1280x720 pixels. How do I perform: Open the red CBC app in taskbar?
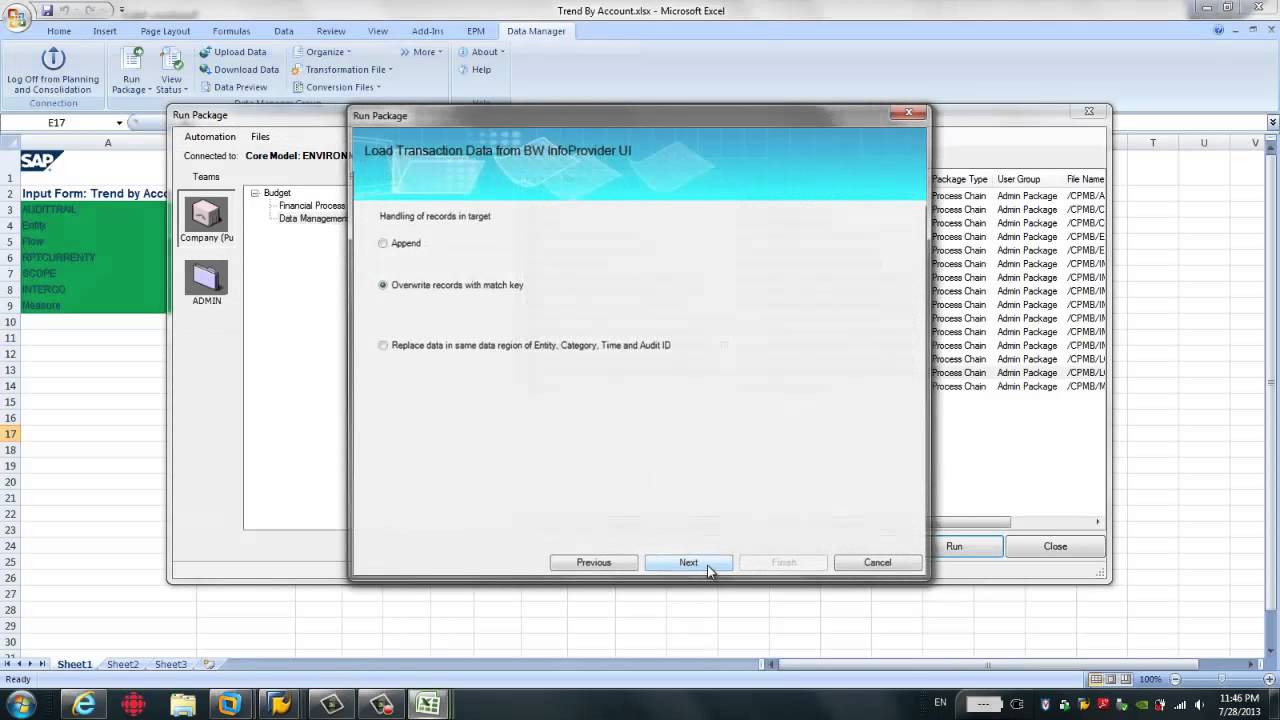pyautogui.click(x=133, y=704)
